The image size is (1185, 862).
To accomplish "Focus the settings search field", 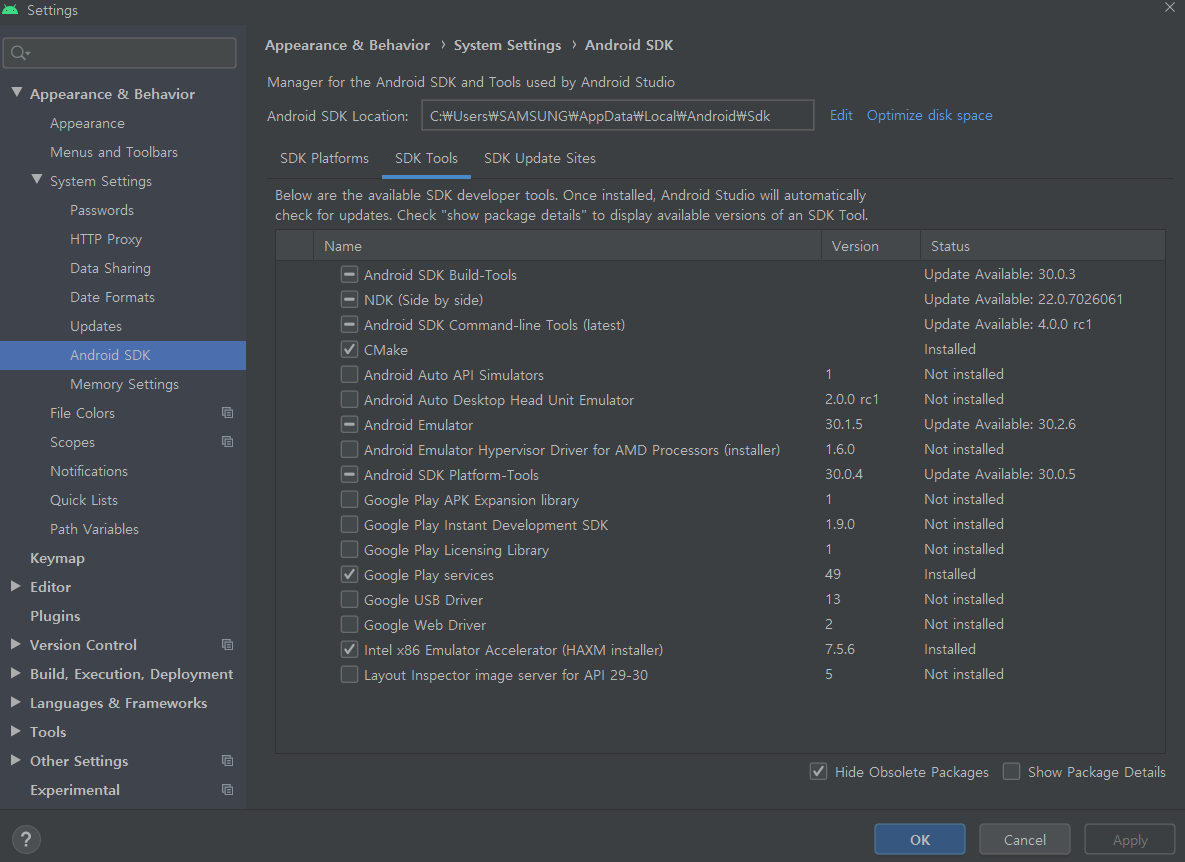I will pyautogui.click(x=119, y=53).
